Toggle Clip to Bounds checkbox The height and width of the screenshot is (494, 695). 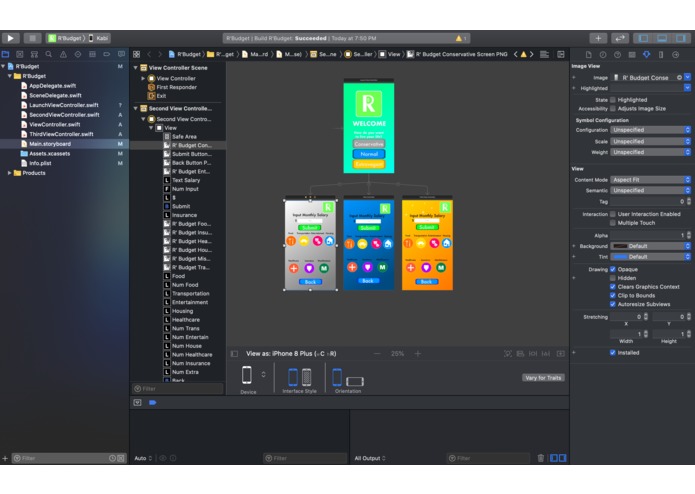[x=613, y=296]
